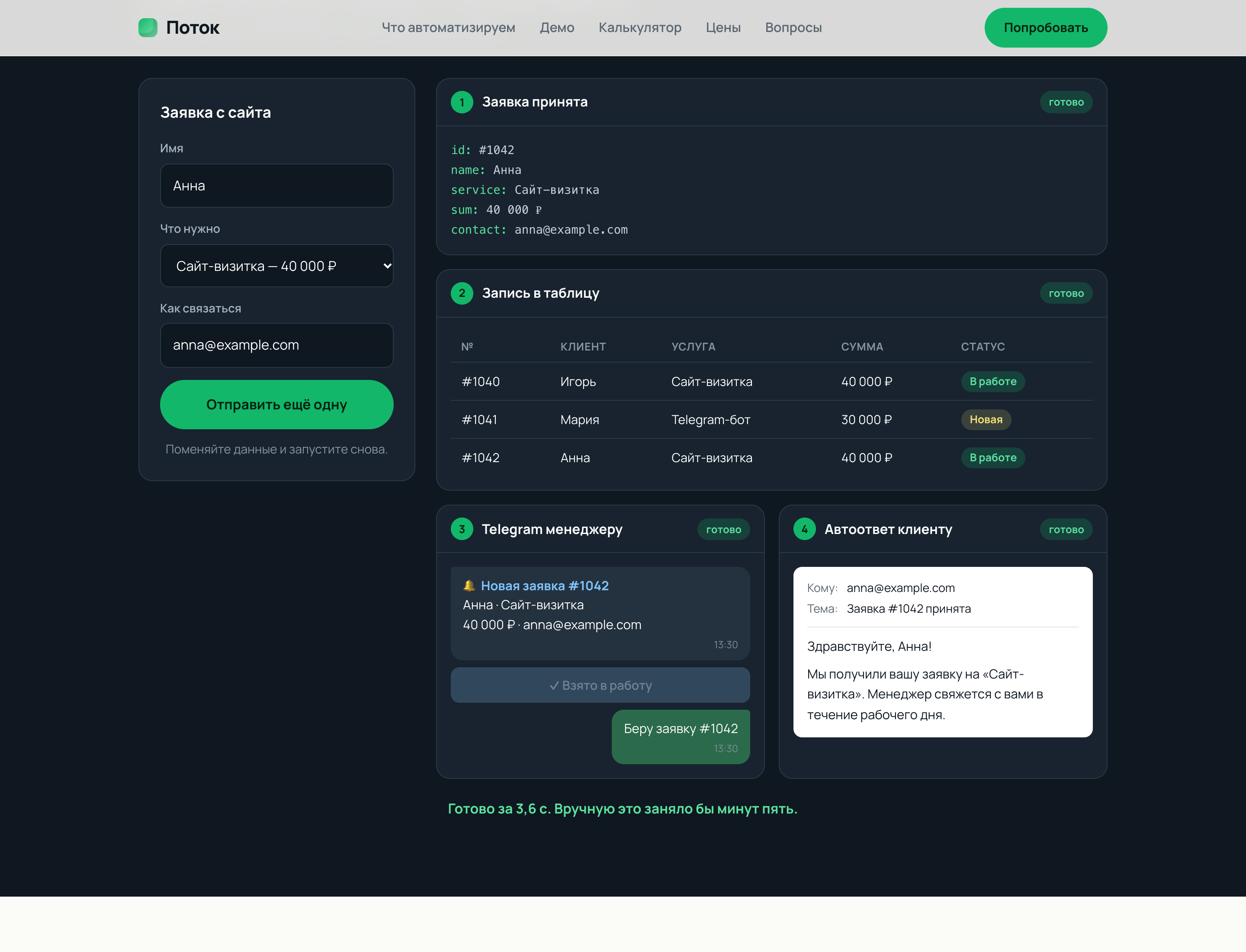Screen dimensions: 1246x952
Task: Click the Попробовать button
Action: coord(1045,27)
